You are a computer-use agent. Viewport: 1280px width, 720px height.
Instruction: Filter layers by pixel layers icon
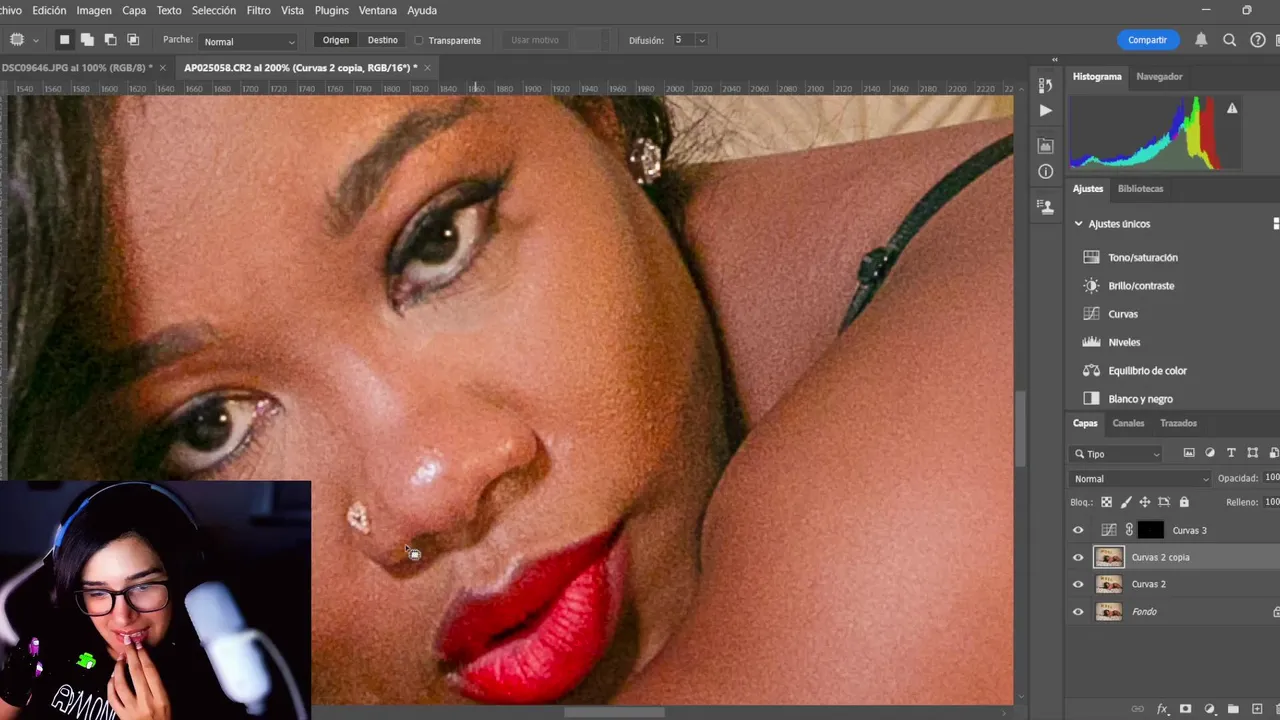pyautogui.click(x=1189, y=453)
